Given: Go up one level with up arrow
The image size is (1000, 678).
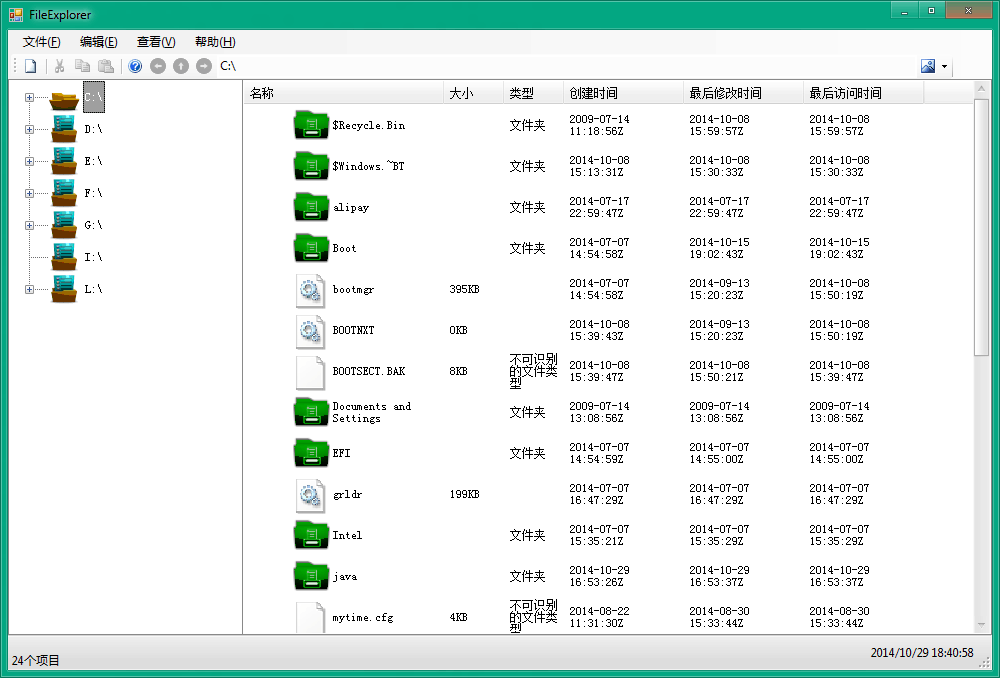Looking at the screenshot, I should tap(181, 66).
